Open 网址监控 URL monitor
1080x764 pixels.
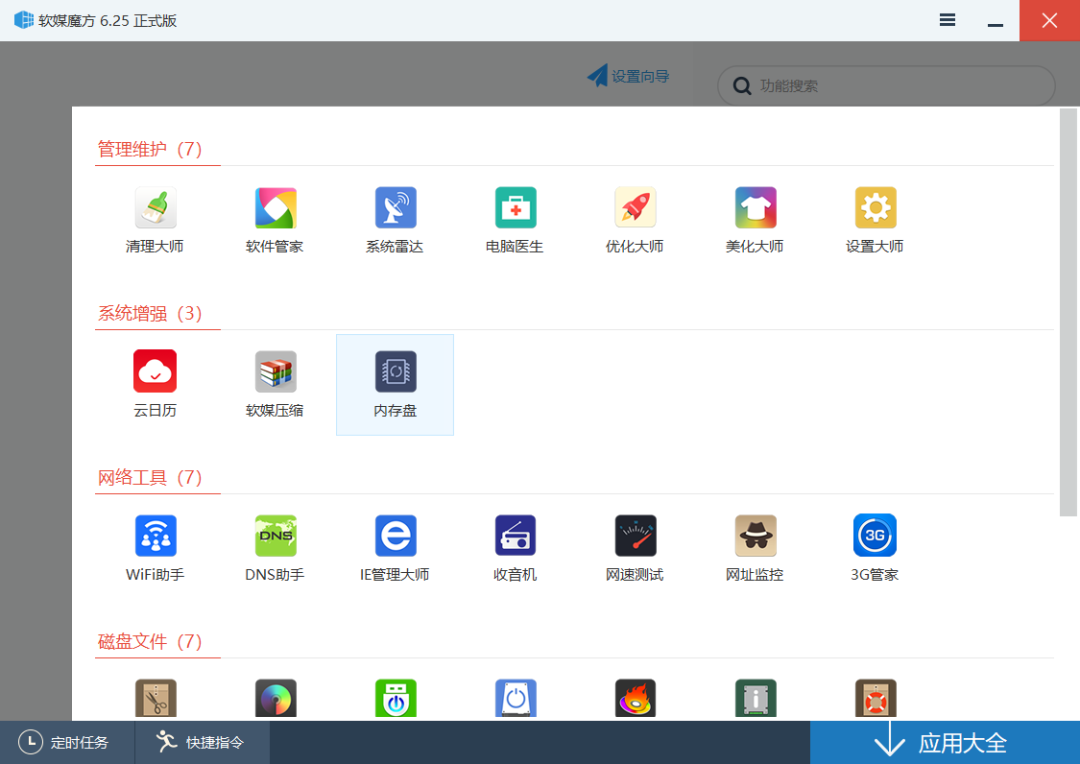[x=755, y=548]
